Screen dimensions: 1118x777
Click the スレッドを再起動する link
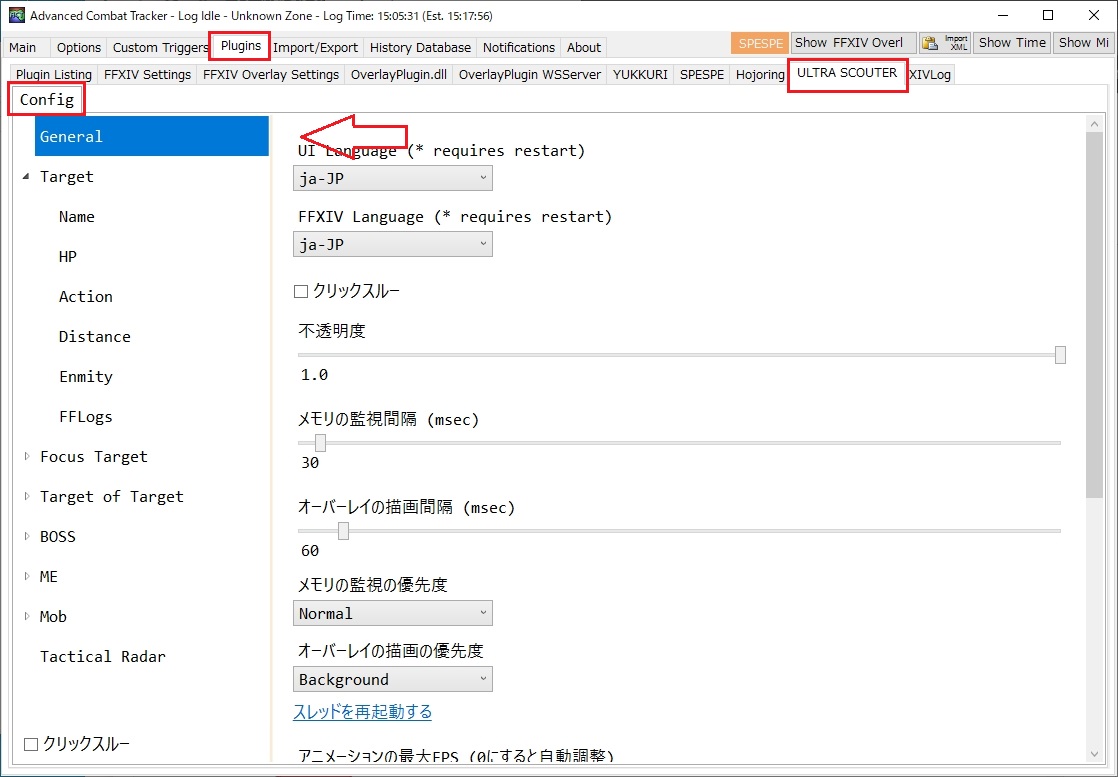click(362, 711)
